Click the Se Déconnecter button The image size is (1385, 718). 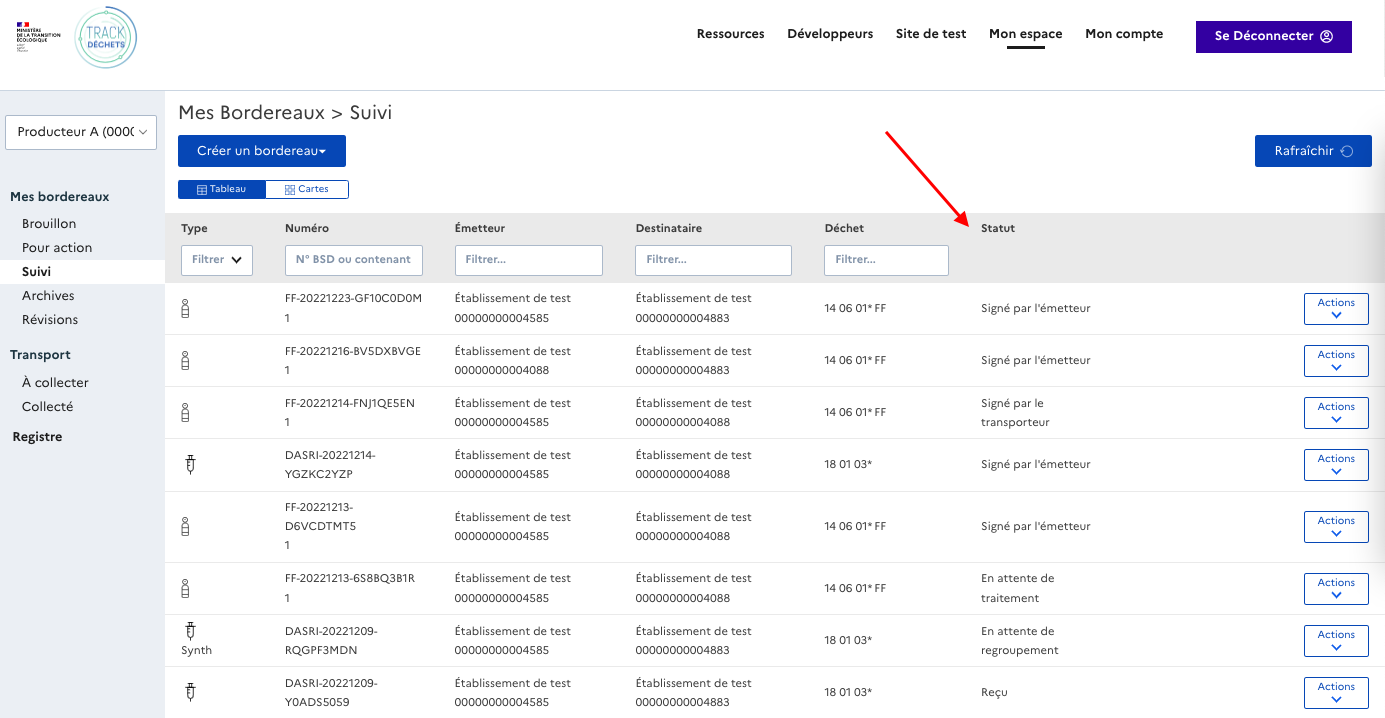click(1273, 36)
